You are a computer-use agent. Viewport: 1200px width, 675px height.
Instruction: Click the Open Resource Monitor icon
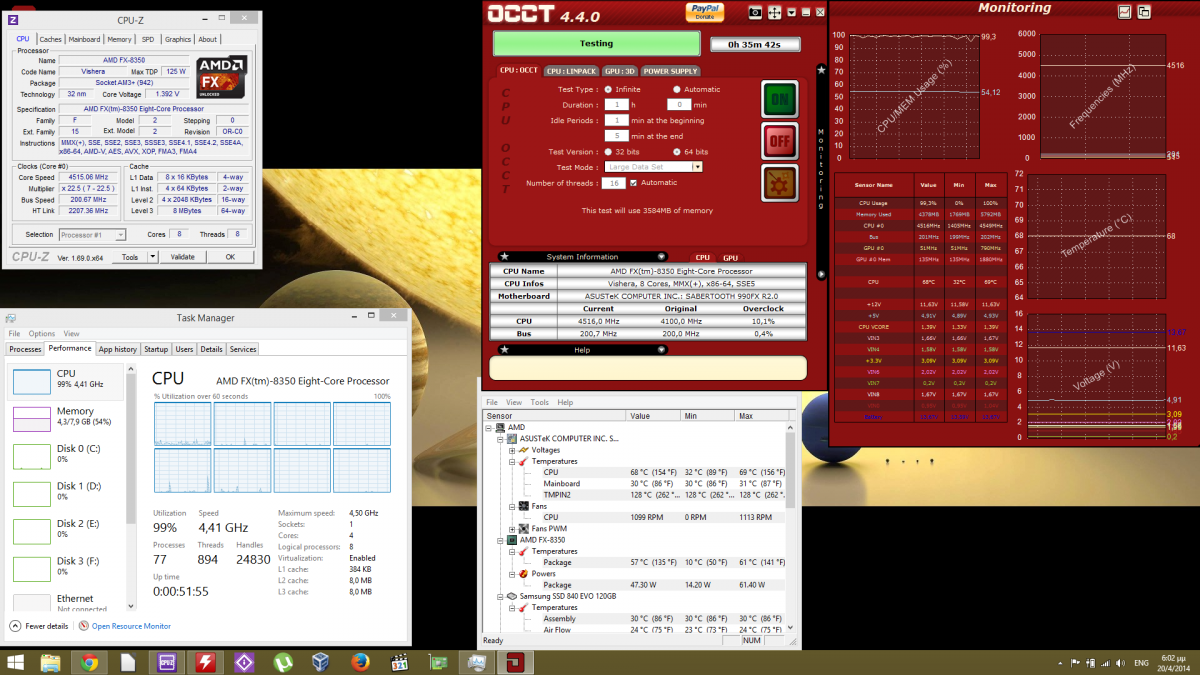[85, 626]
